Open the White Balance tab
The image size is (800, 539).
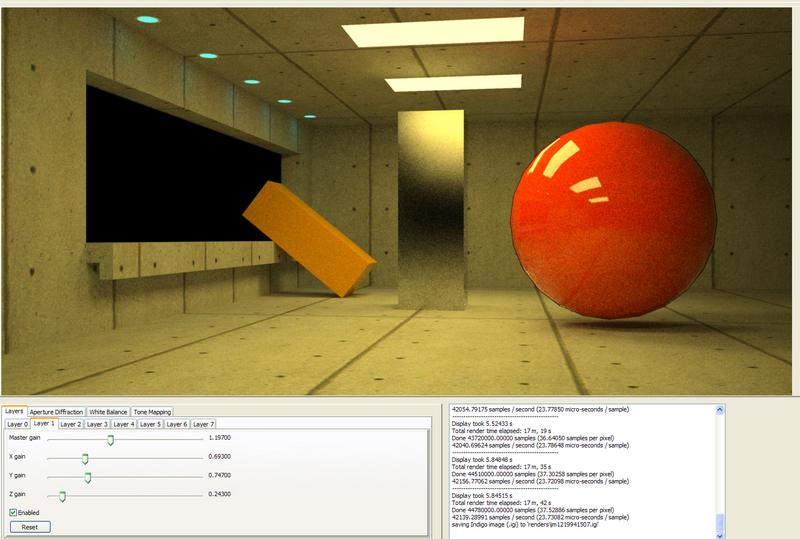tap(108, 412)
